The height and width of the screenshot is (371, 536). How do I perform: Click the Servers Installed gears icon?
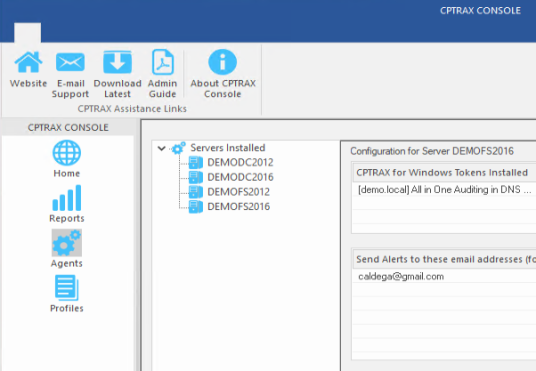tap(178, 148)
